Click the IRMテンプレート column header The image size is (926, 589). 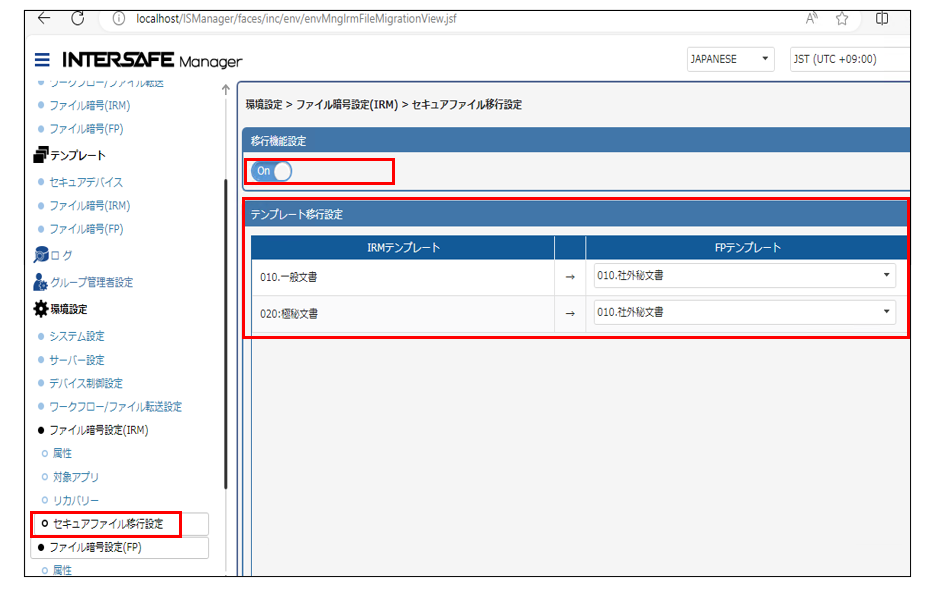tap(403, 248)
